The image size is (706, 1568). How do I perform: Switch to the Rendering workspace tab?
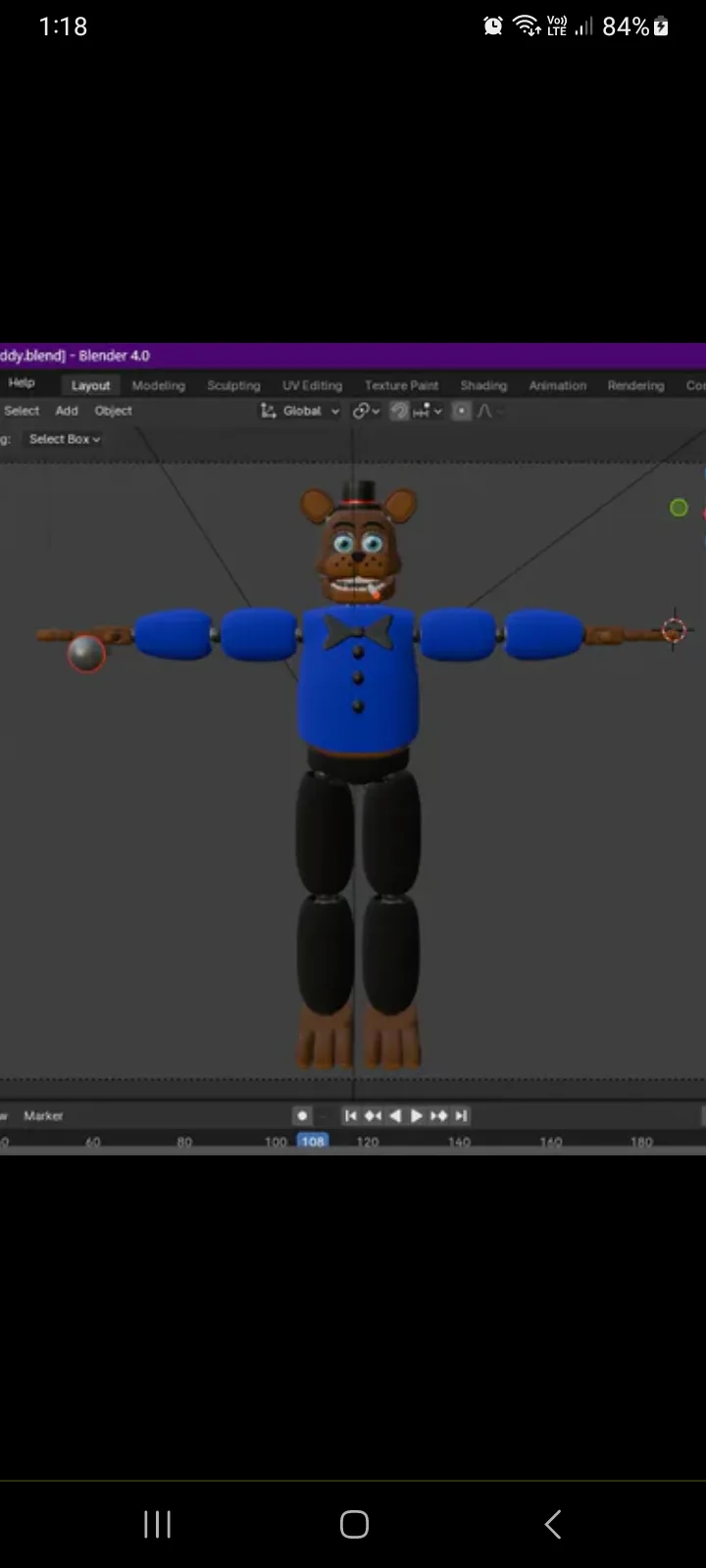(635, 385)
